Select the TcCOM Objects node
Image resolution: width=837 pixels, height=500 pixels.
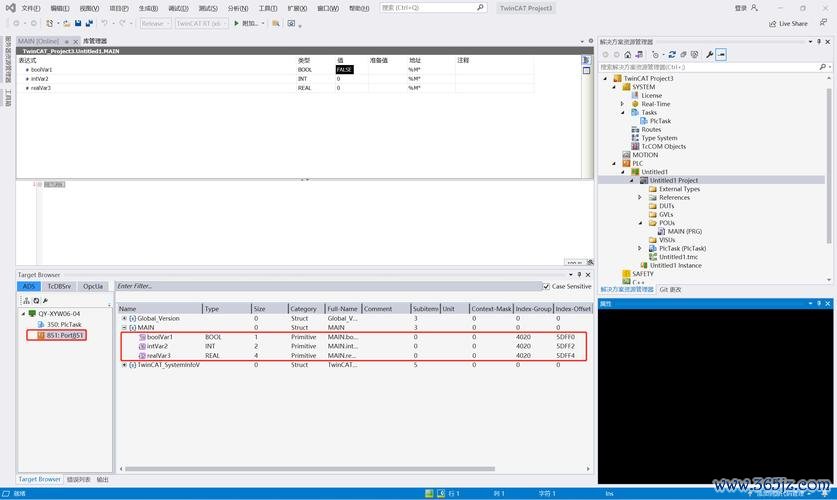(x=659, y=147)
